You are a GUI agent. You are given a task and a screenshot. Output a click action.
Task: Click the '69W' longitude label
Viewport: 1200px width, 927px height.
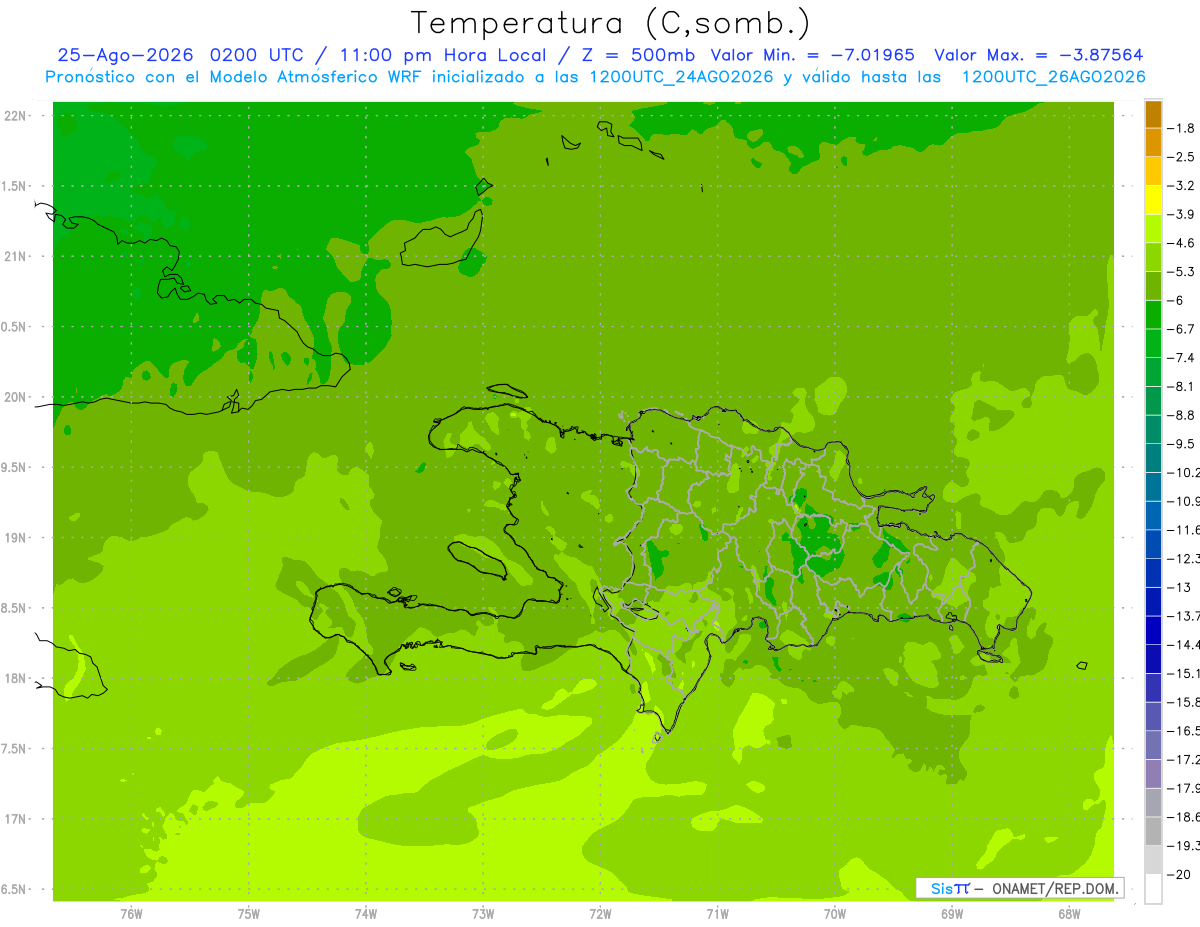(x=952, y=914)
